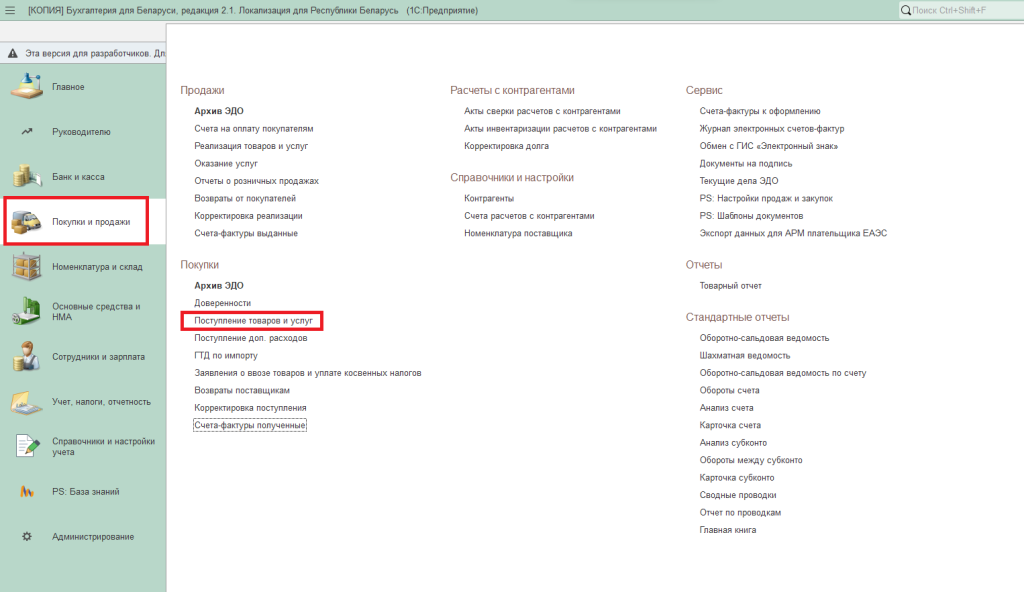Image resolution: width=1024 pixels, height=592 pixels.
Task: Click the Основные средства и НМА icon
Action: coord(27,312)
